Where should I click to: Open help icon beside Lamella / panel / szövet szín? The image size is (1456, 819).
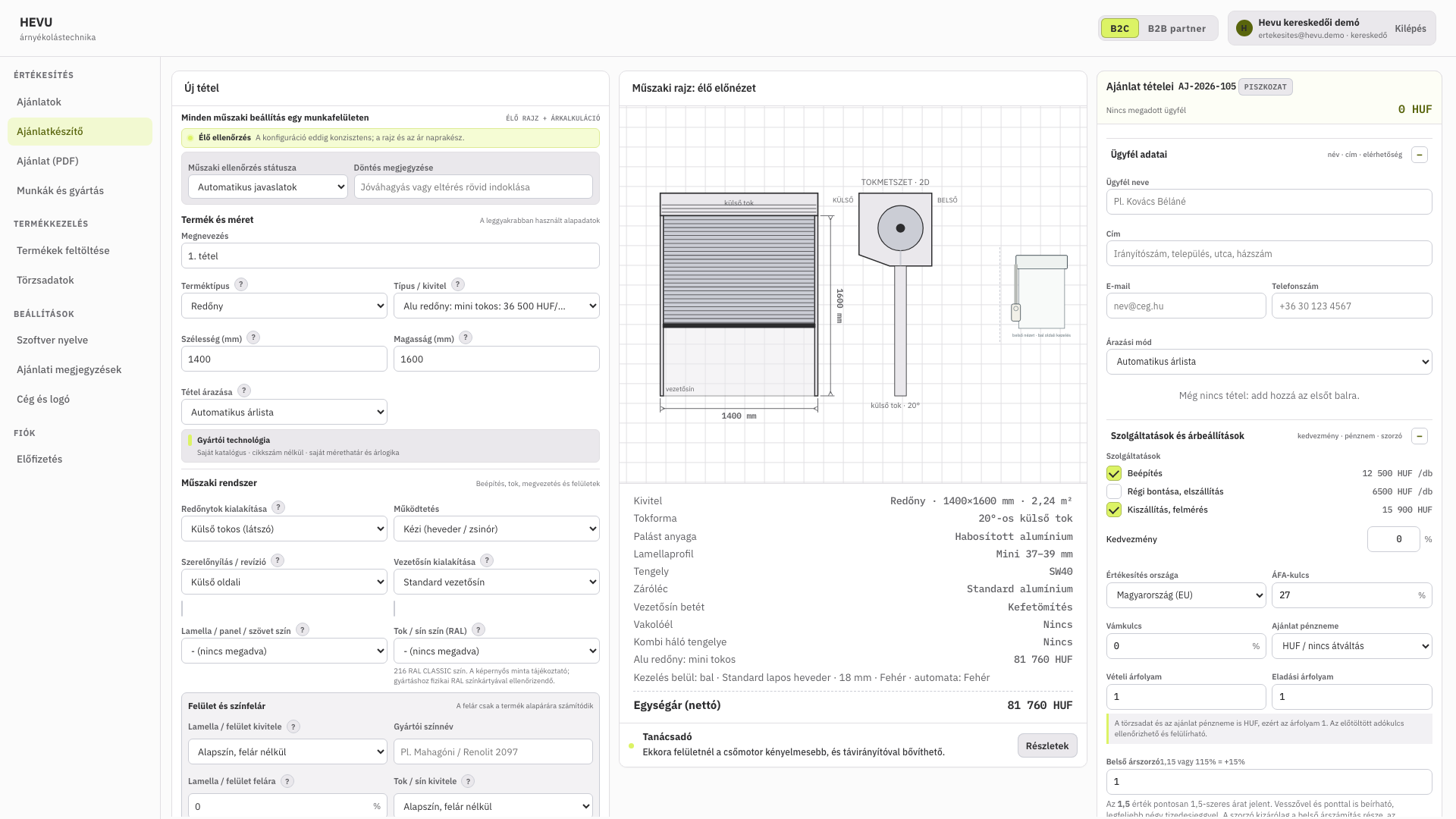(303, 629)
